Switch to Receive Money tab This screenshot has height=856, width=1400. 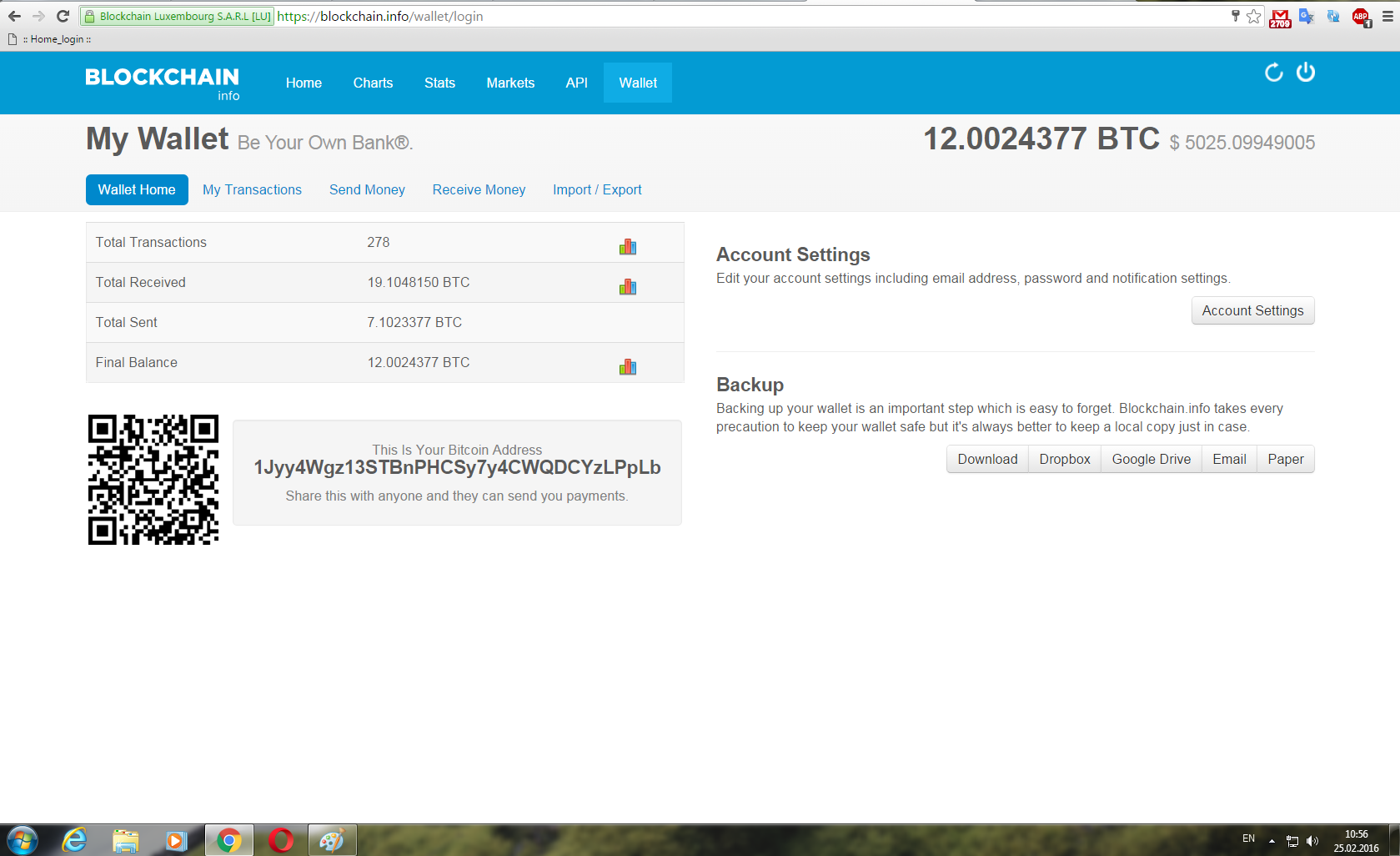coord(479,189)
